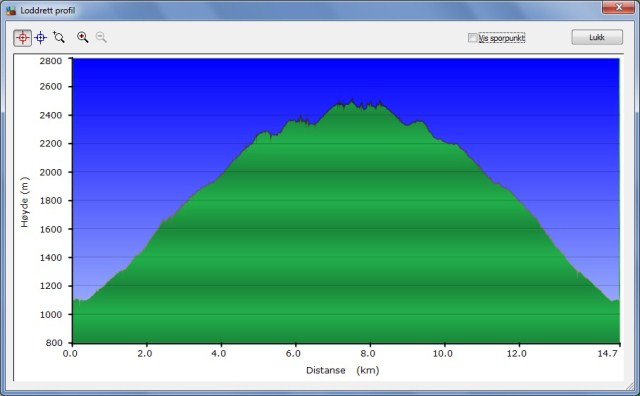Image resolution: width=640 pixels, height=396 pixels.
Task: Click the 2000 elevation axis value
Action: click(51, 172)
